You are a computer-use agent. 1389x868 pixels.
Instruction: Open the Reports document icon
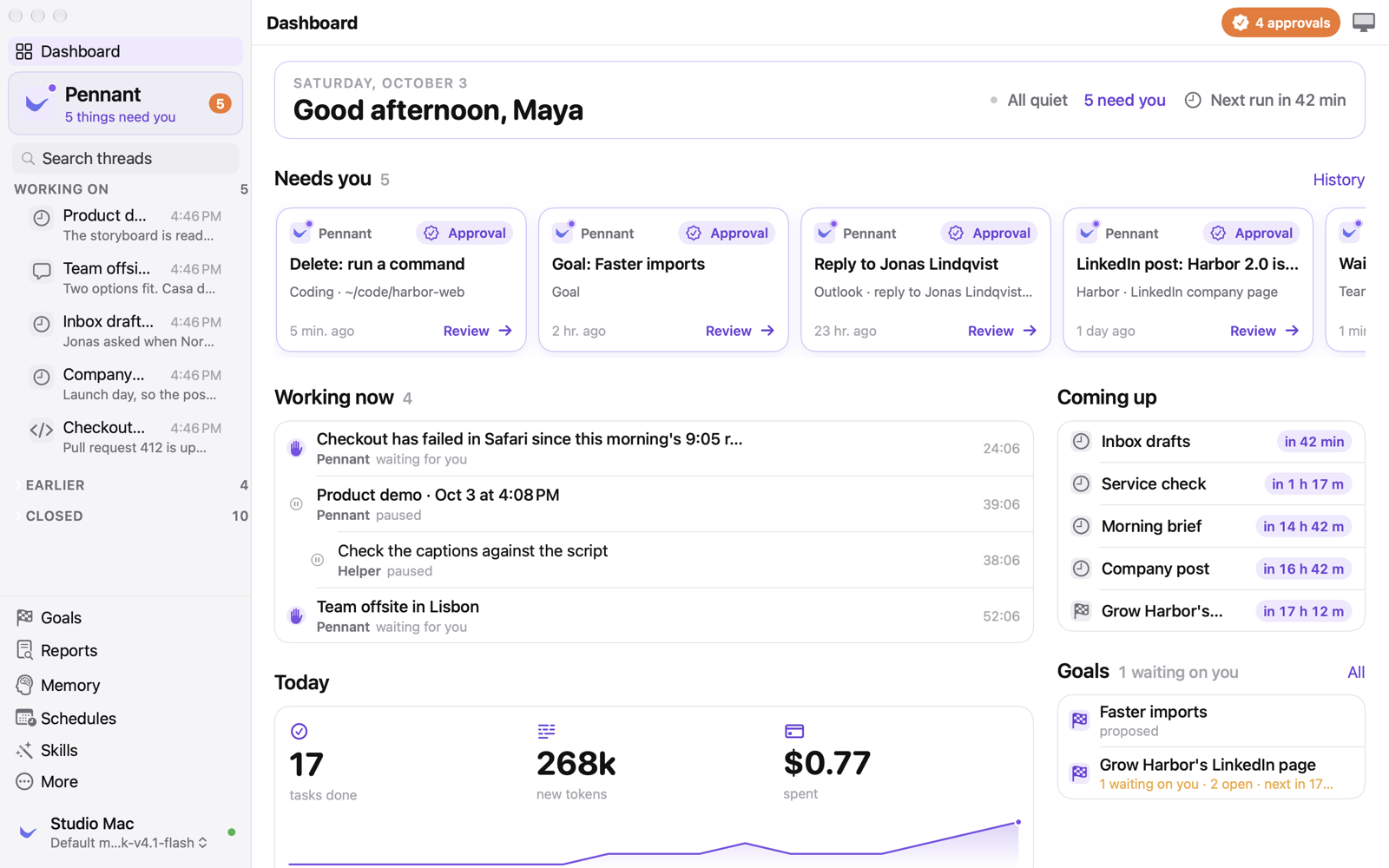point(24,650)
